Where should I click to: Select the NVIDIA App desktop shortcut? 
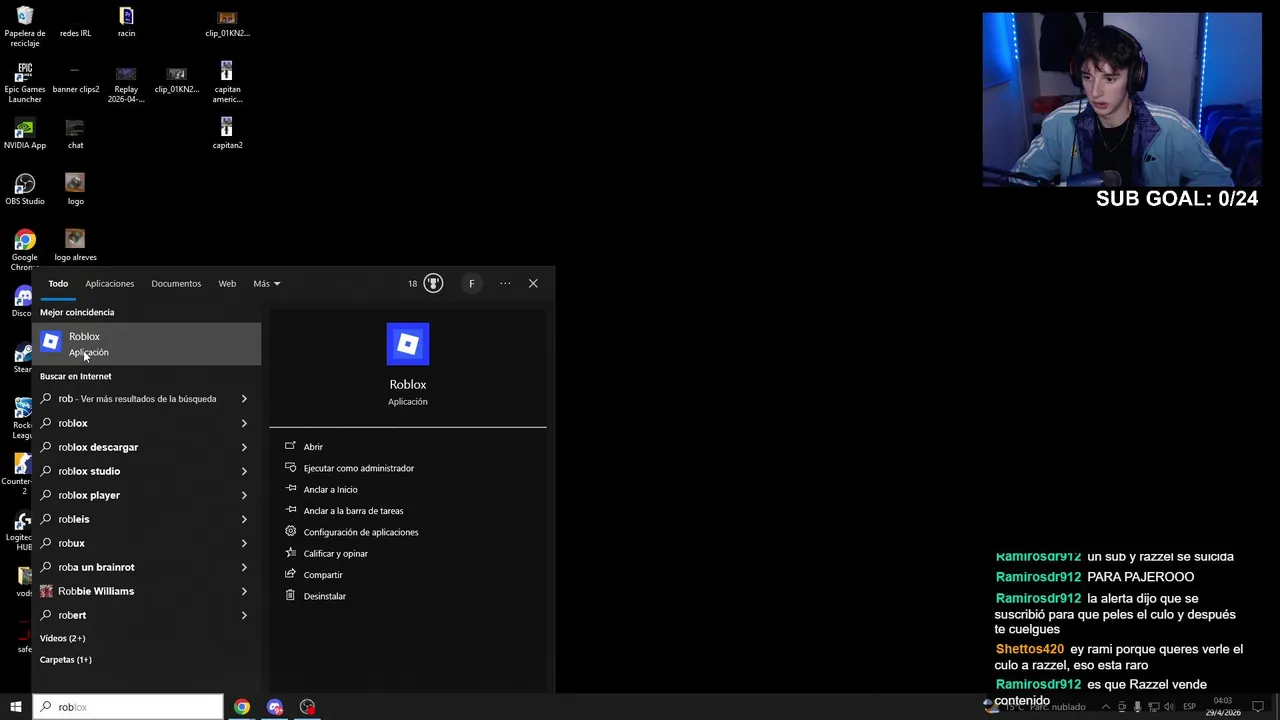tap(25, 135)
